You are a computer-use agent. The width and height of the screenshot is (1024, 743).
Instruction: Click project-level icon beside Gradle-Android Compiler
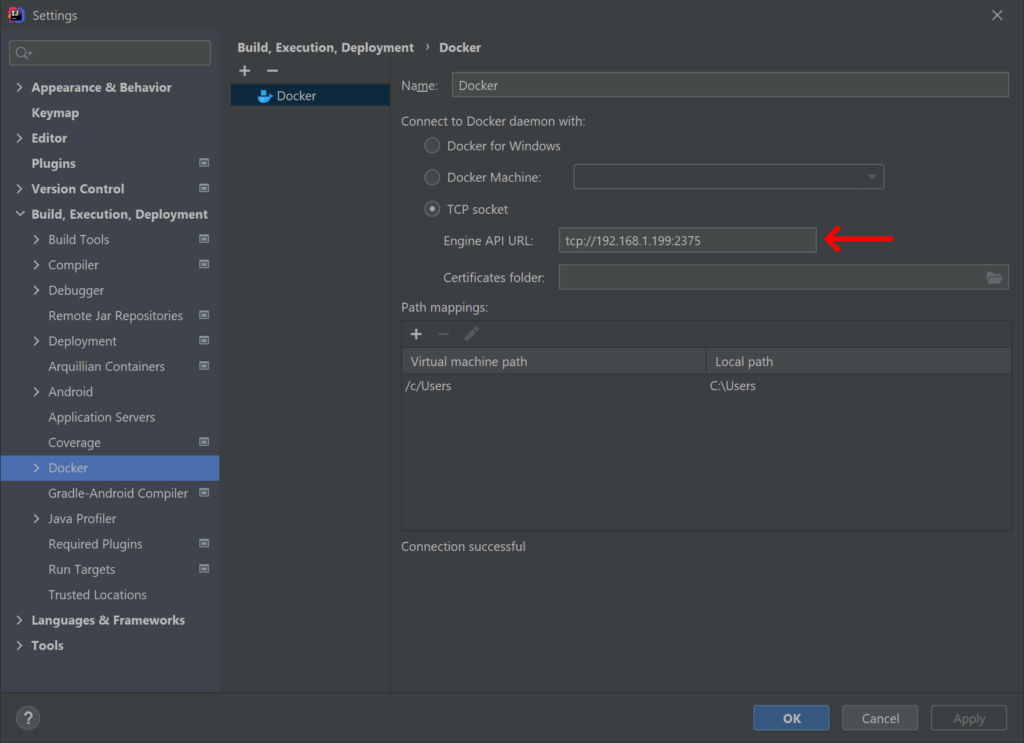pyautogui.click(x=204, y=493)
